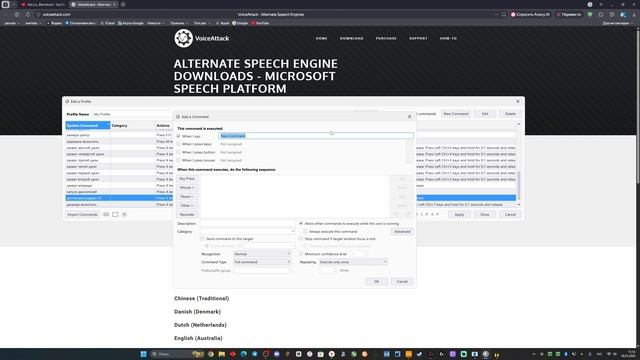
Task: Reload the browser page
Action: 28,14
